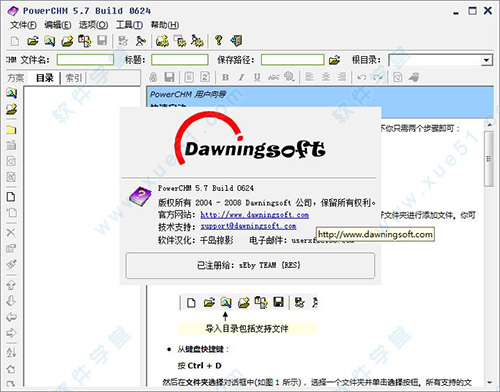Click the move up arrow sidebar icon

click(x=11, y=285)
